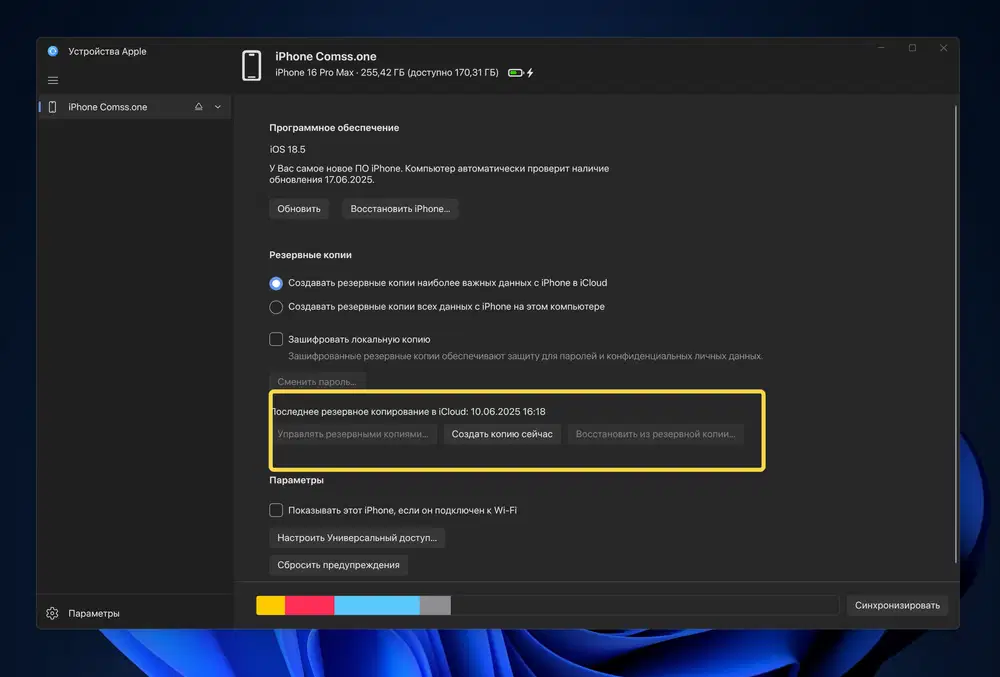Screen dimensions: 1000x677
Task: Minimize the Apple Devices window
Action: click(881, 48)
